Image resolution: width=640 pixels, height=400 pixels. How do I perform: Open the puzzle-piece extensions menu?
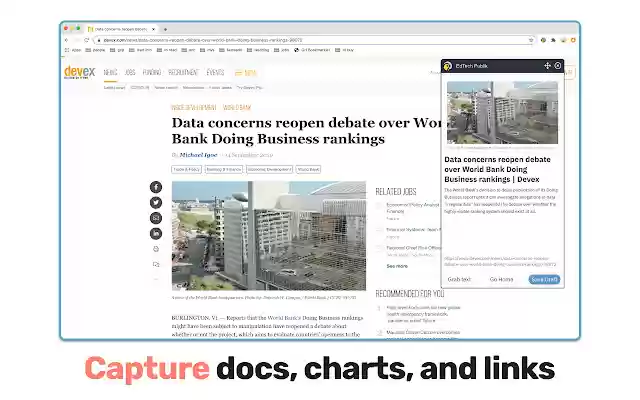553,40
